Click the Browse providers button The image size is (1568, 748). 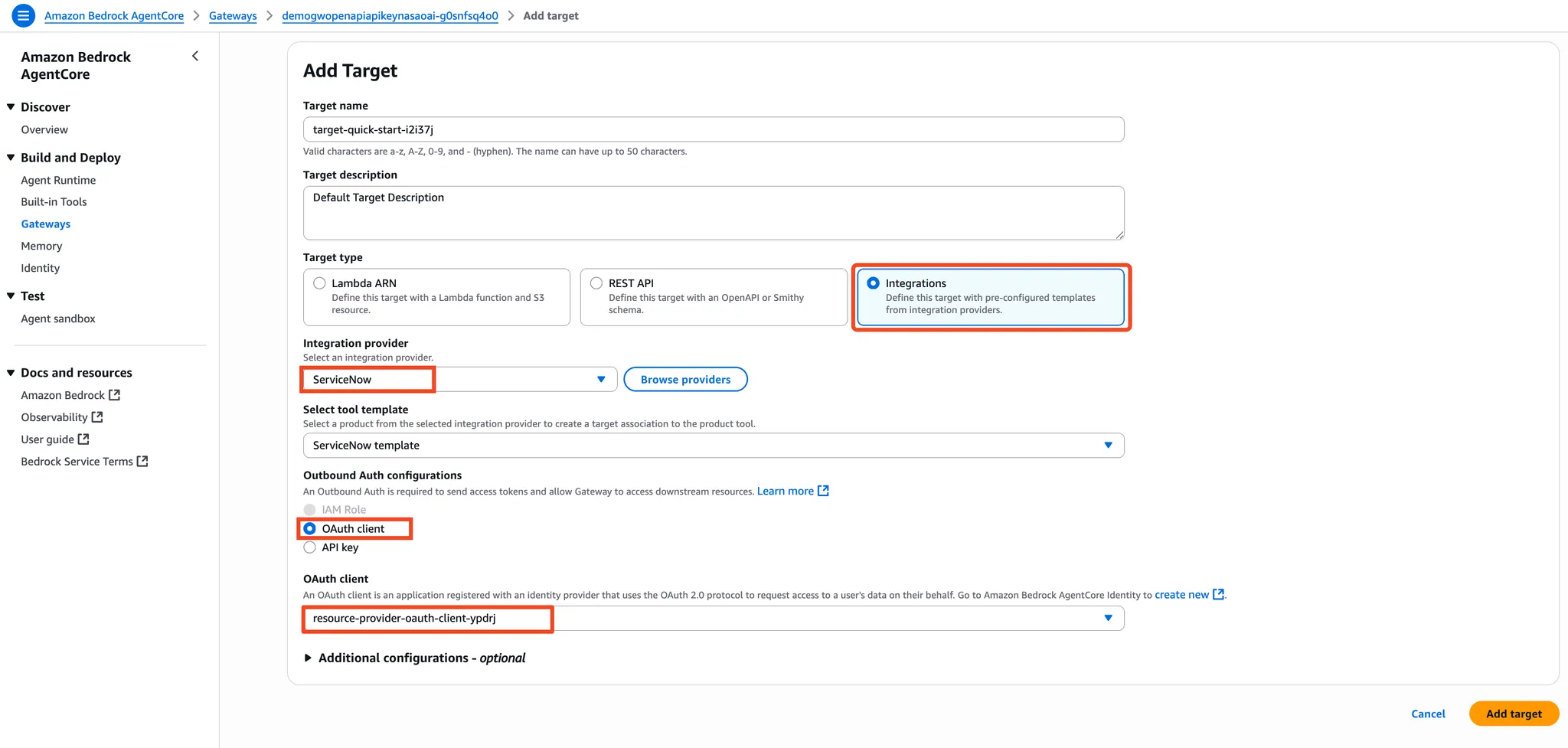click(x=685, y=380)
